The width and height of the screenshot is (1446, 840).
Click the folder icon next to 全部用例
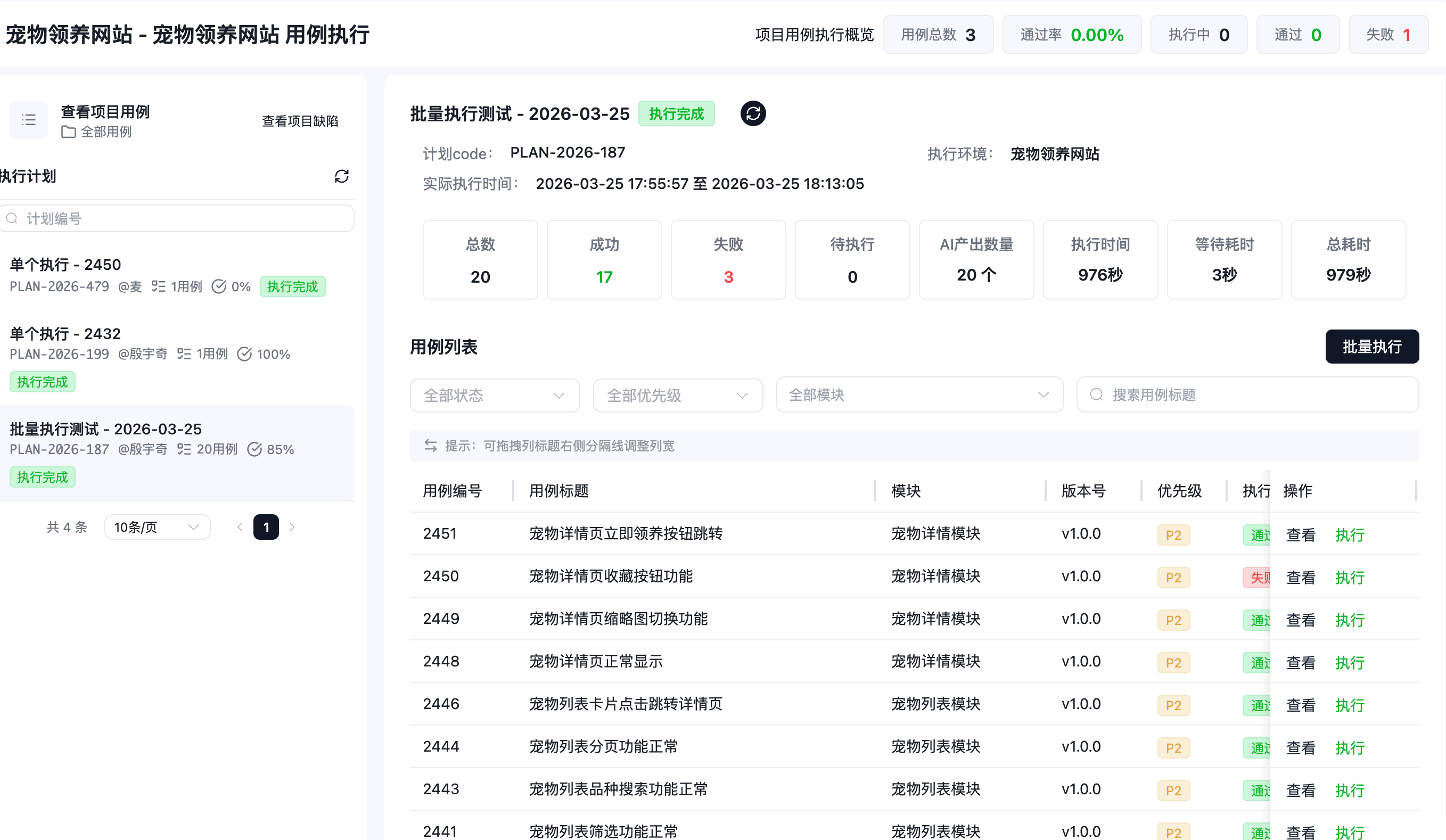pos(68,132)
